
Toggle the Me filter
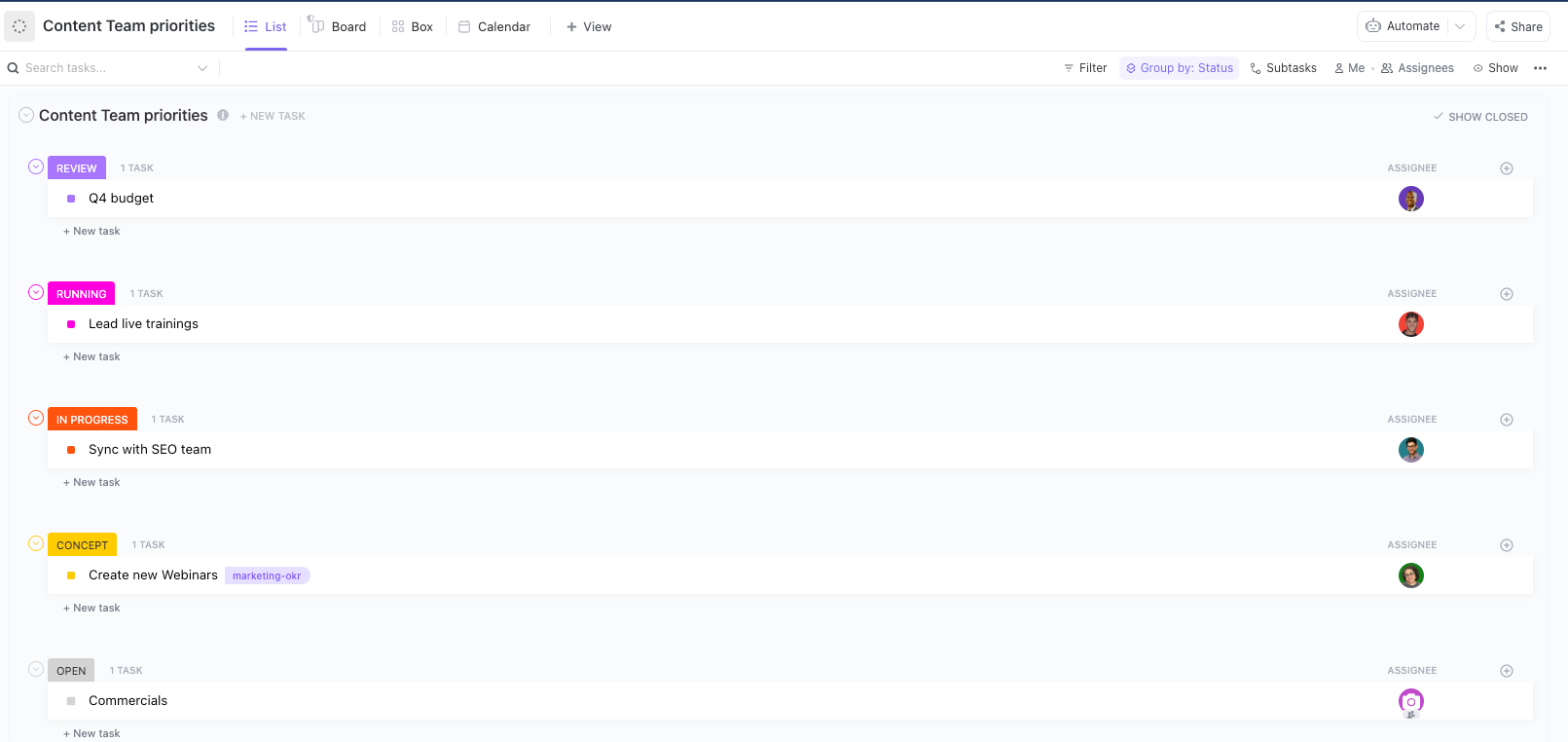[x=1349, y=68]
